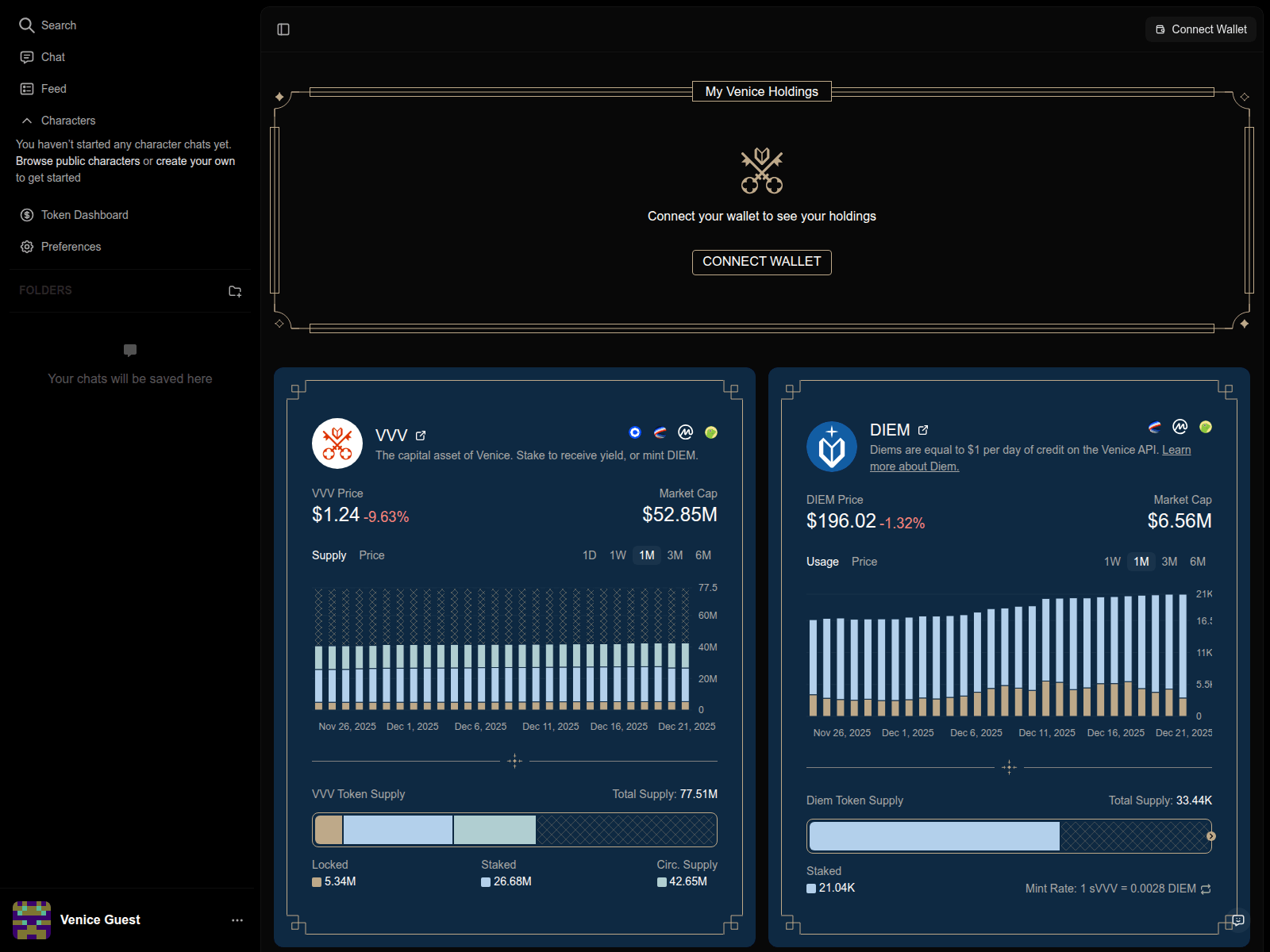Open CoinGecko link on VVV card
The height and width of the screenshot is (952, 1270).
tap(711, 432)
